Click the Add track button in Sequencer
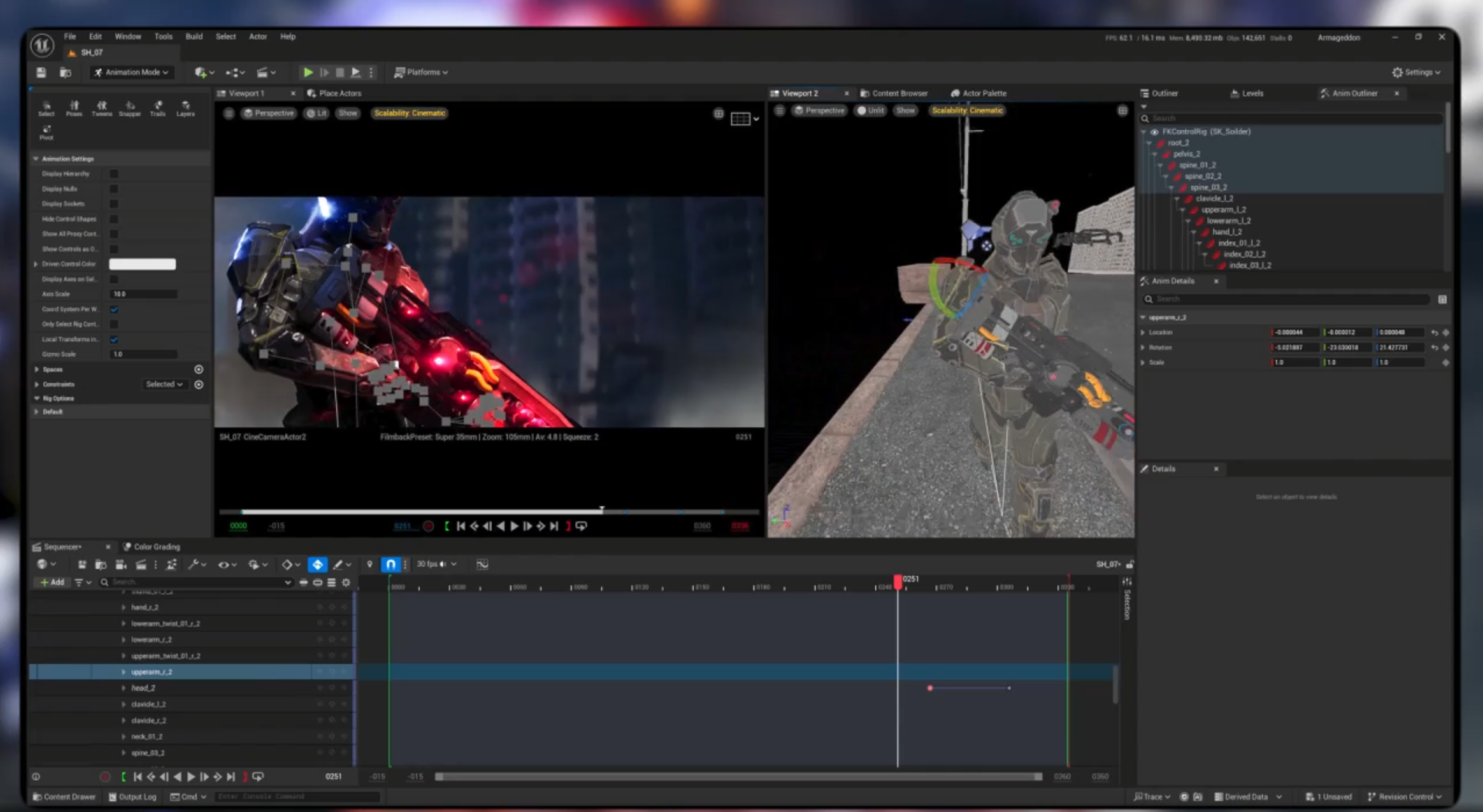The image size is (1483, 812). coord(52,582)
